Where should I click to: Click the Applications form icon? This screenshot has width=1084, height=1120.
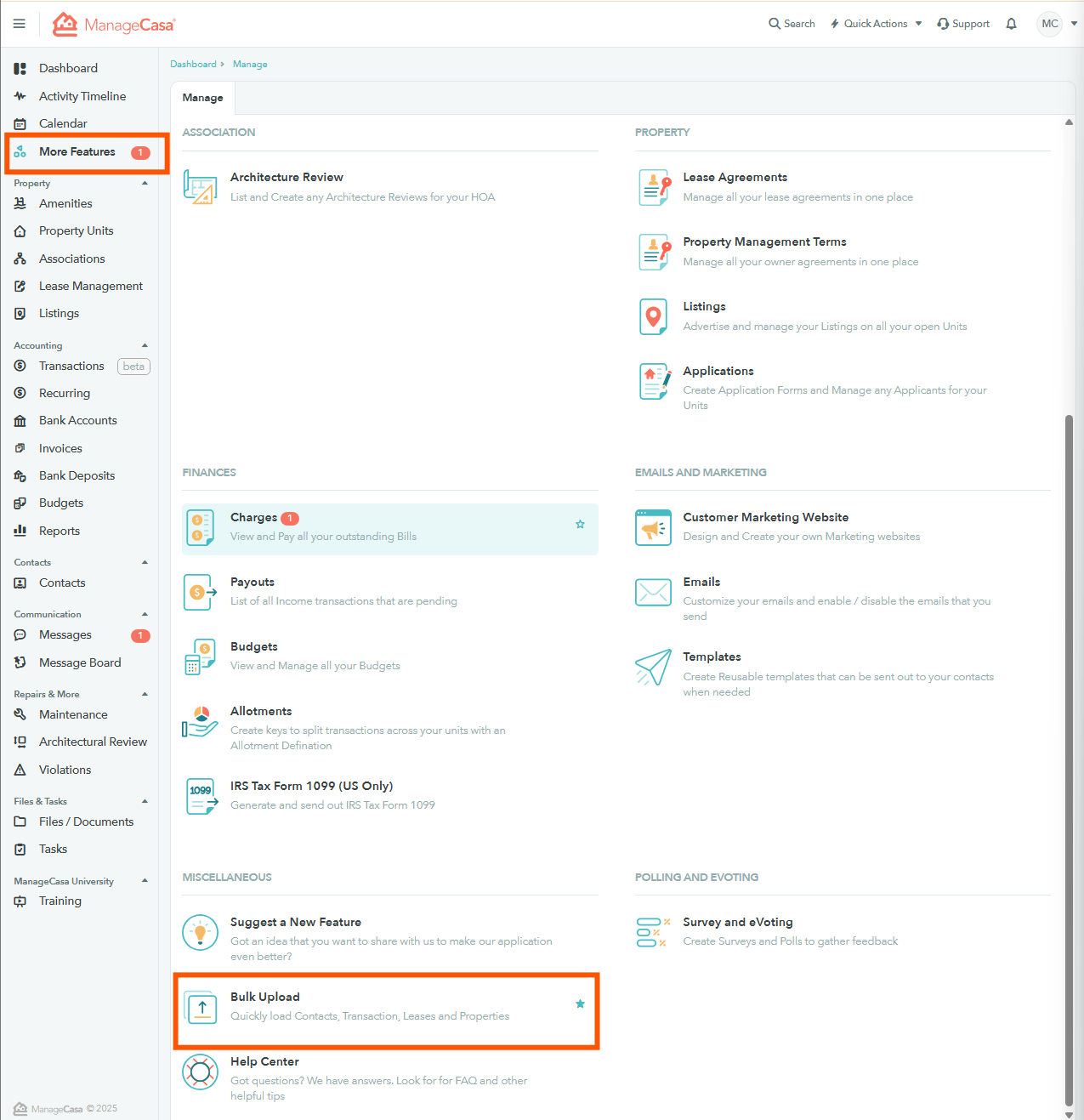pyautogui.click(x=654, y=381)
